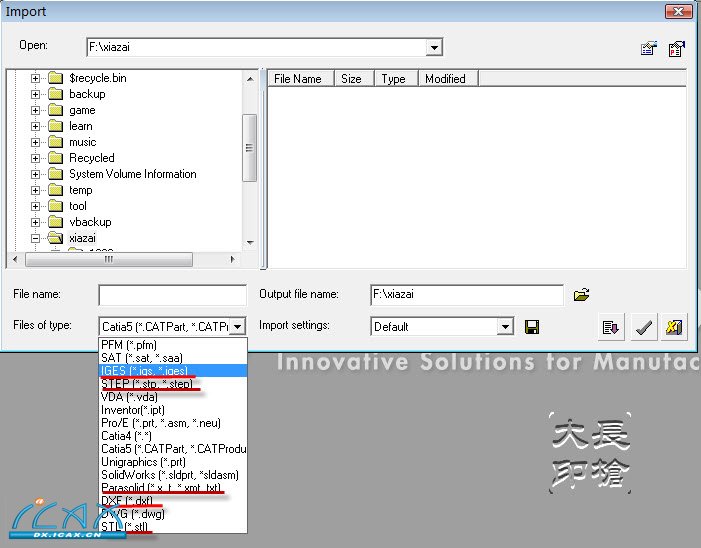
Task: Click tree horizontal scroll right arrow
Action: coord(232,259)
